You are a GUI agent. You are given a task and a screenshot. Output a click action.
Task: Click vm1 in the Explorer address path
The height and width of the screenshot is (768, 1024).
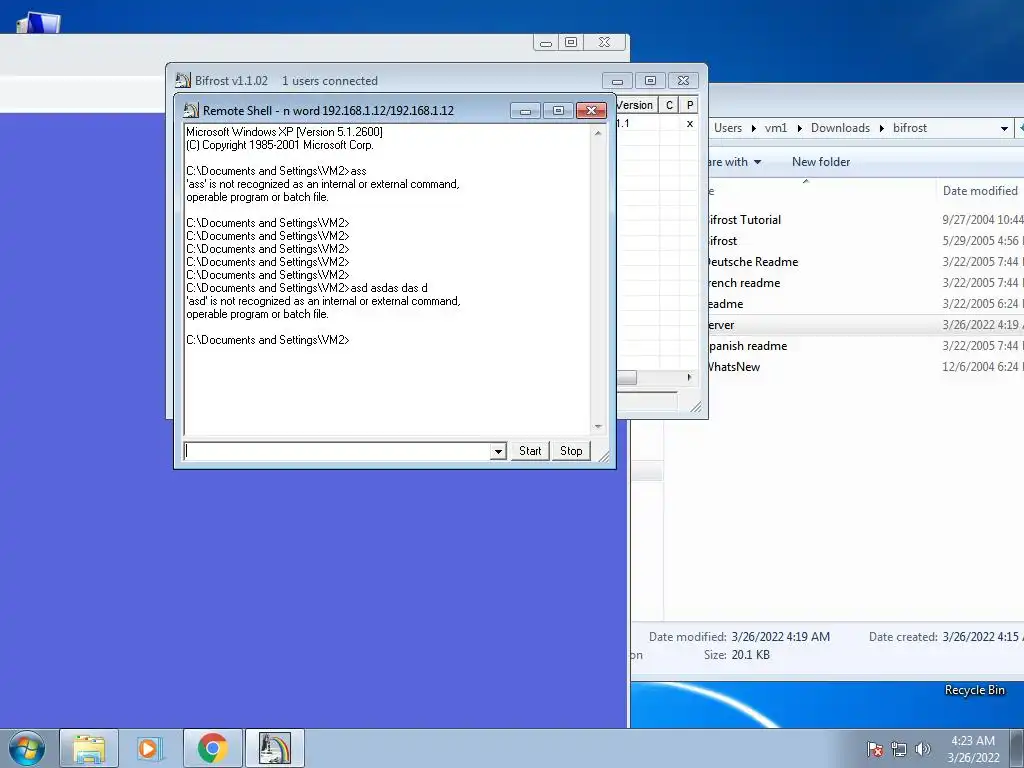(776, 128)
